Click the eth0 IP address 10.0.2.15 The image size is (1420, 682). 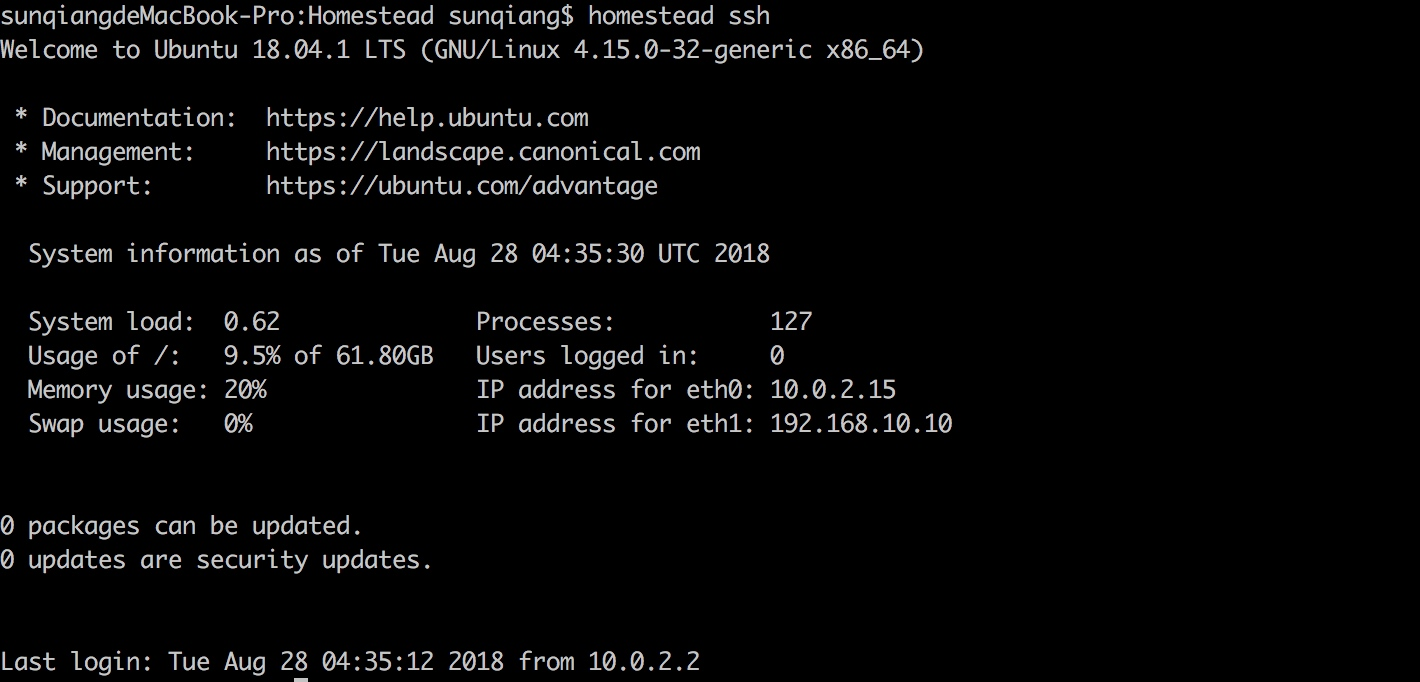[x=833, y=390]
